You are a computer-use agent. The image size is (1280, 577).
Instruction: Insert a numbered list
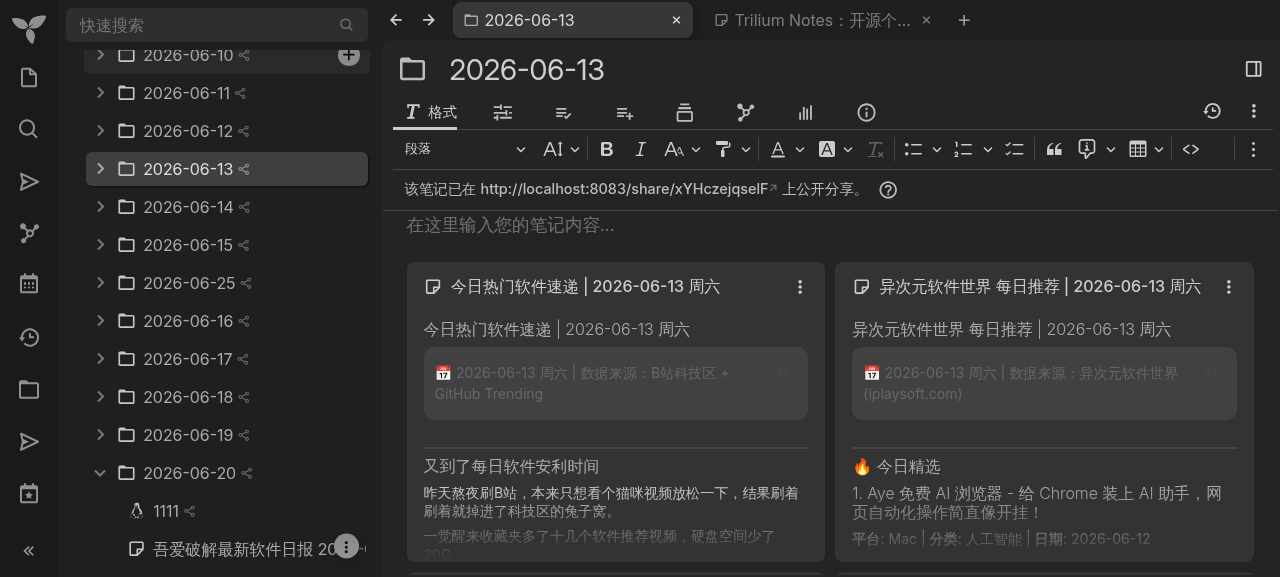coord(963,149)
